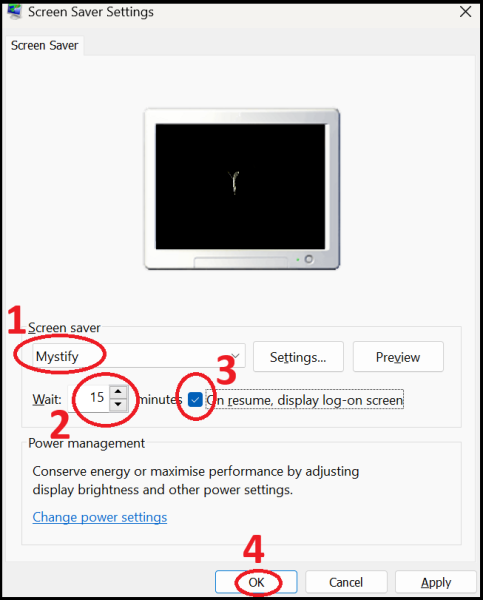
Task: Click inside the Wait minutes field showing 15
Action: coord(89,398)
